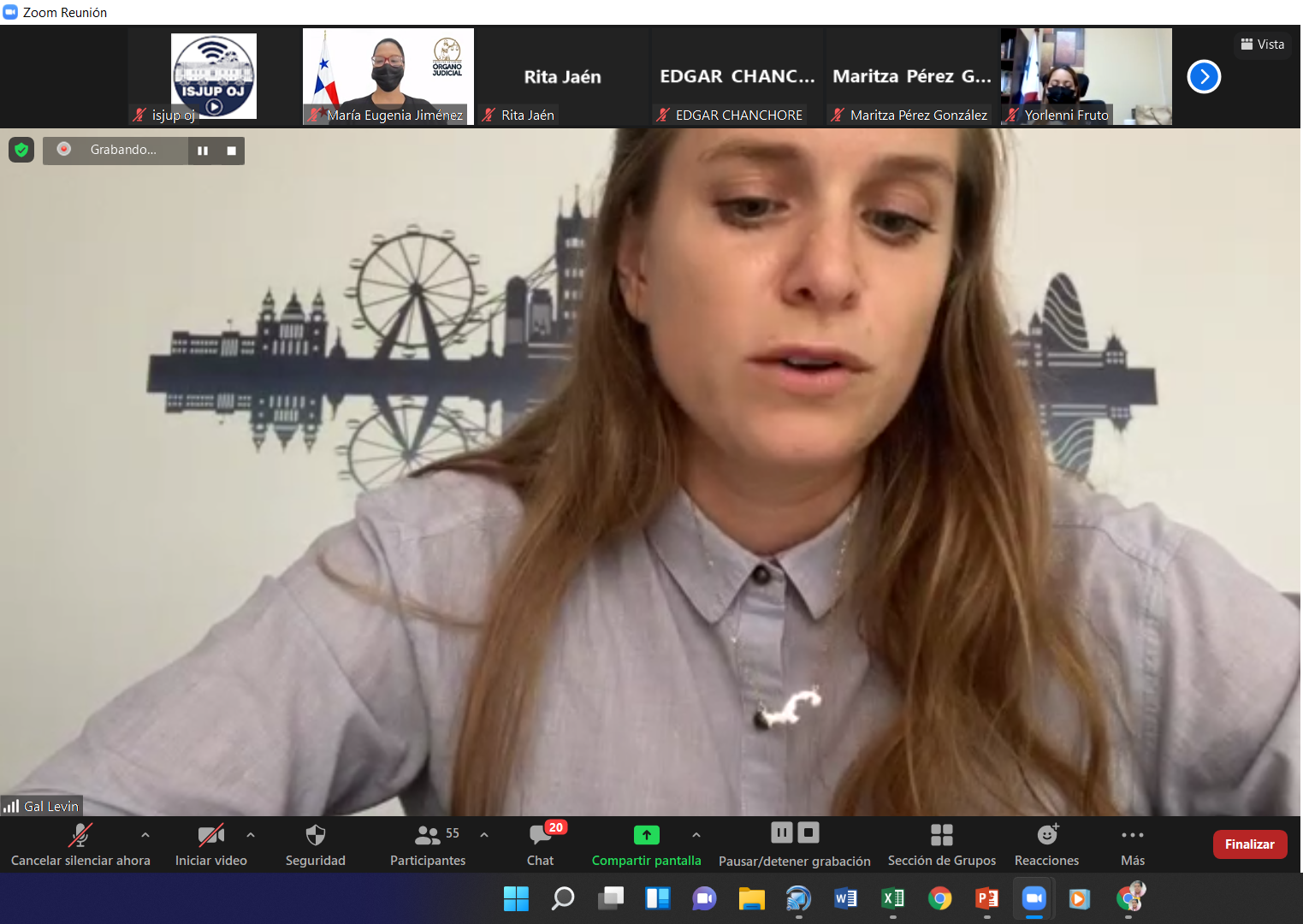Open the Chat panel
The image size is (1303, 924).
click(x=540, y=844)
